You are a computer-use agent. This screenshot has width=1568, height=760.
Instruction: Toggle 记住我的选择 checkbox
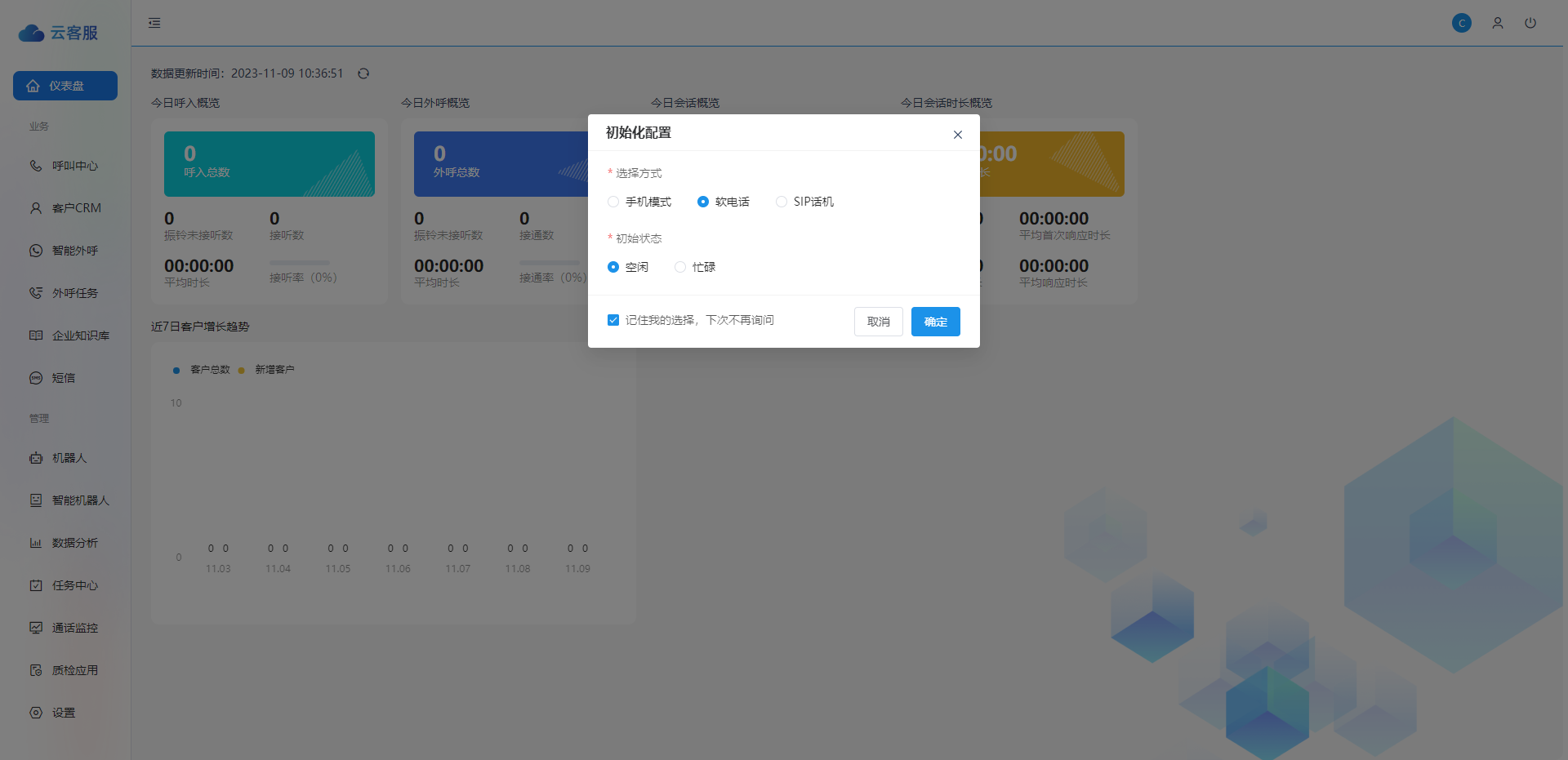(x=613, y=320)
